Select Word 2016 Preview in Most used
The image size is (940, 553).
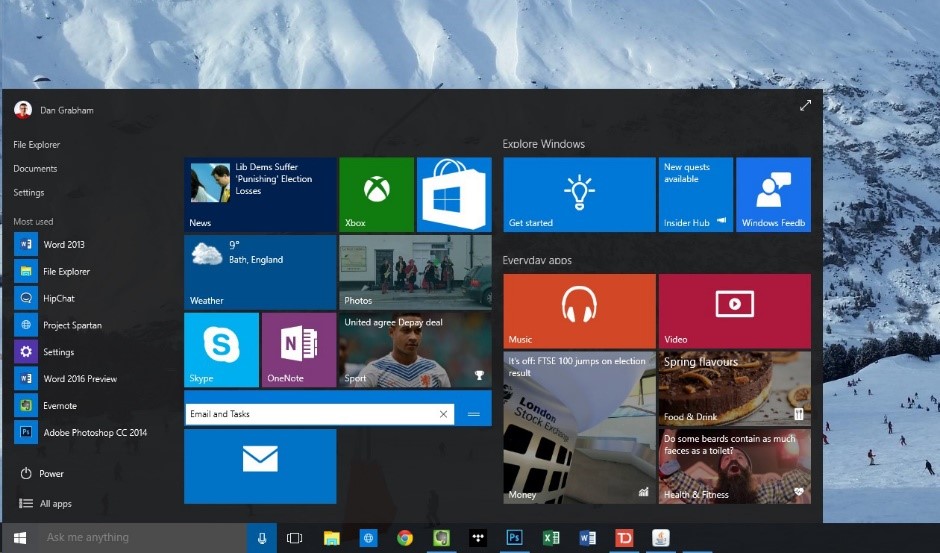(80, 379)
